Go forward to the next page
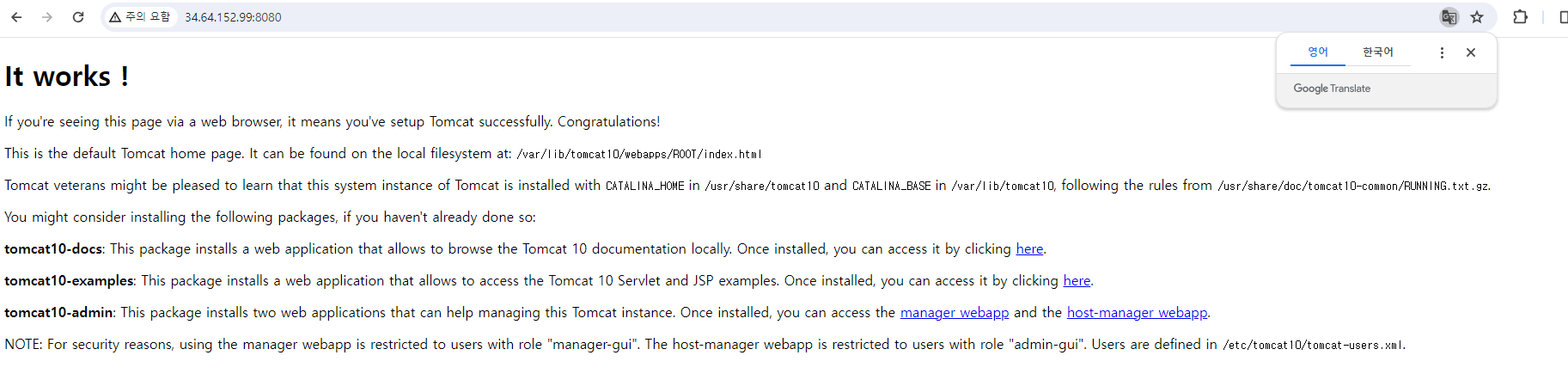This screenshot has width=1568, height=392. [x=47, y=17]
